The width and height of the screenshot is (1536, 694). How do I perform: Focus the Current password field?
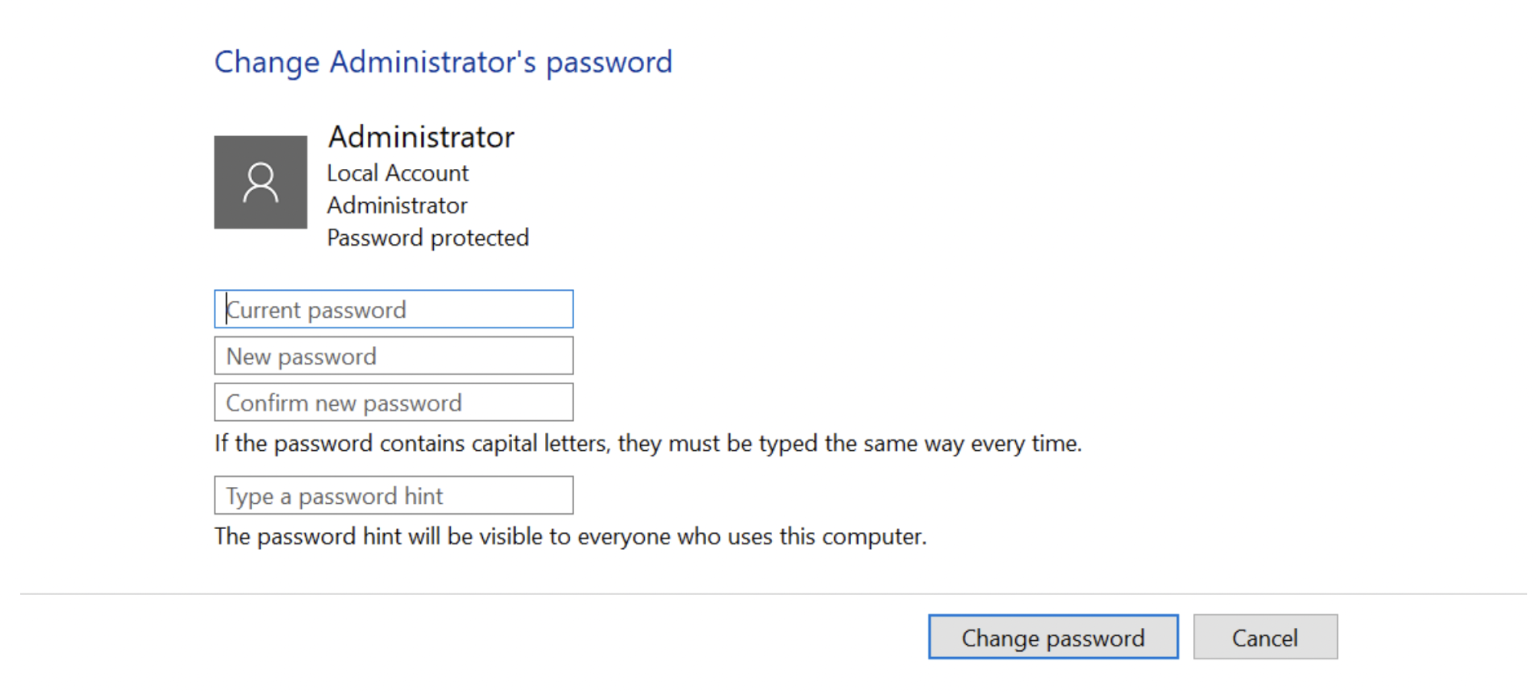[x=393, y=310]
